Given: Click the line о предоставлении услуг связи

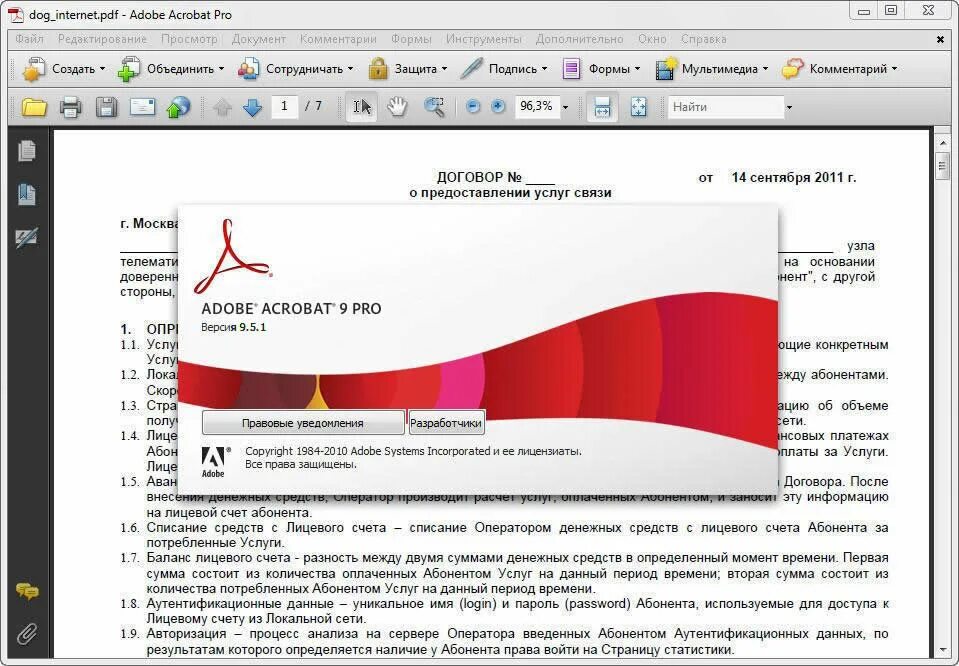Looking at the screenshot, I should [x=510, y=193].
